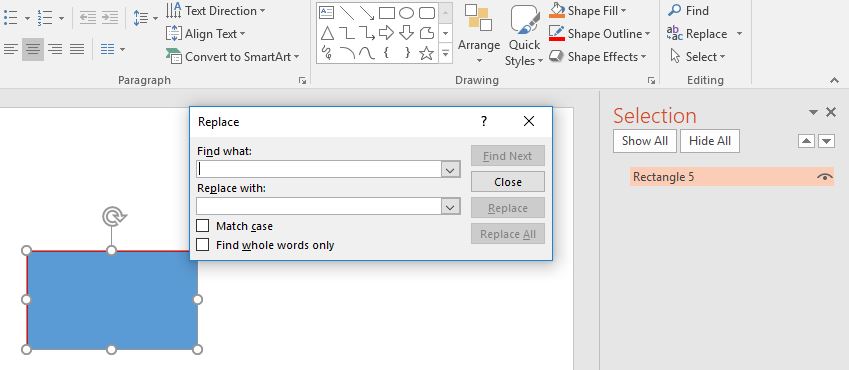Open the Format Shape dialog launcher in Drawing
Viewport: 849px width, 370px height.
651,81
